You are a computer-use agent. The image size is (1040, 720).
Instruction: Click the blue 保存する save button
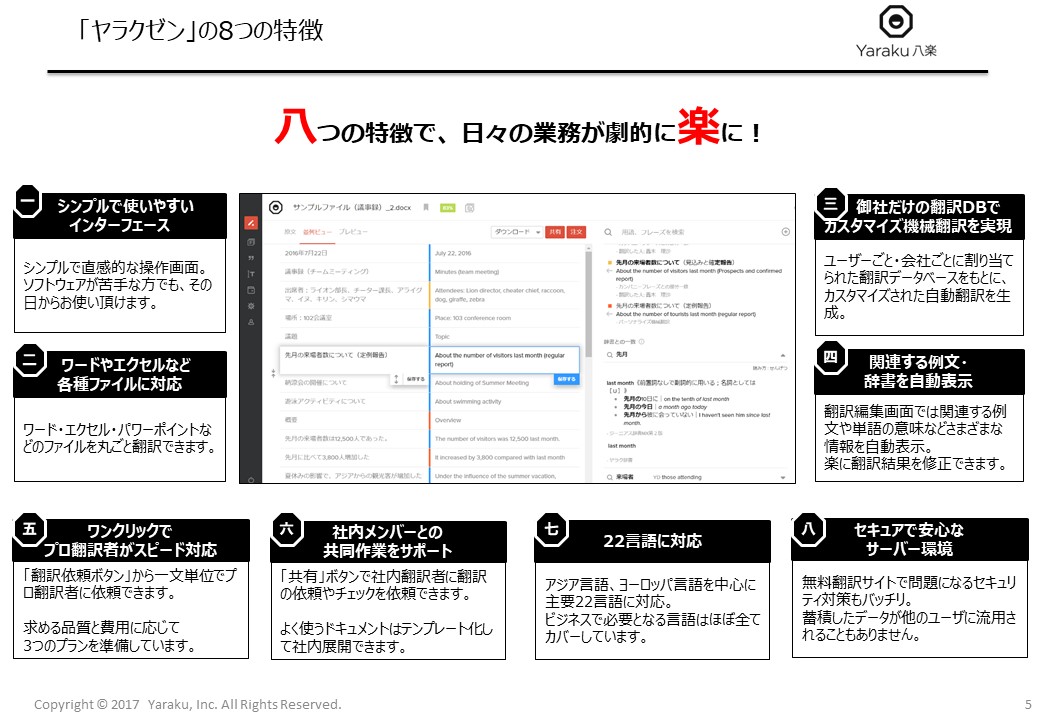click(566, 379)
